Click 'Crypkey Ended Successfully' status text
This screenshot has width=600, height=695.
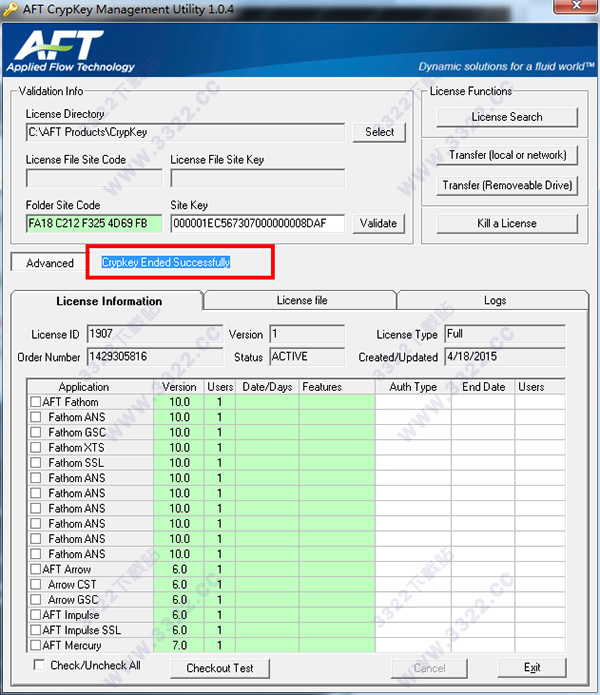[x=166, y=262]
